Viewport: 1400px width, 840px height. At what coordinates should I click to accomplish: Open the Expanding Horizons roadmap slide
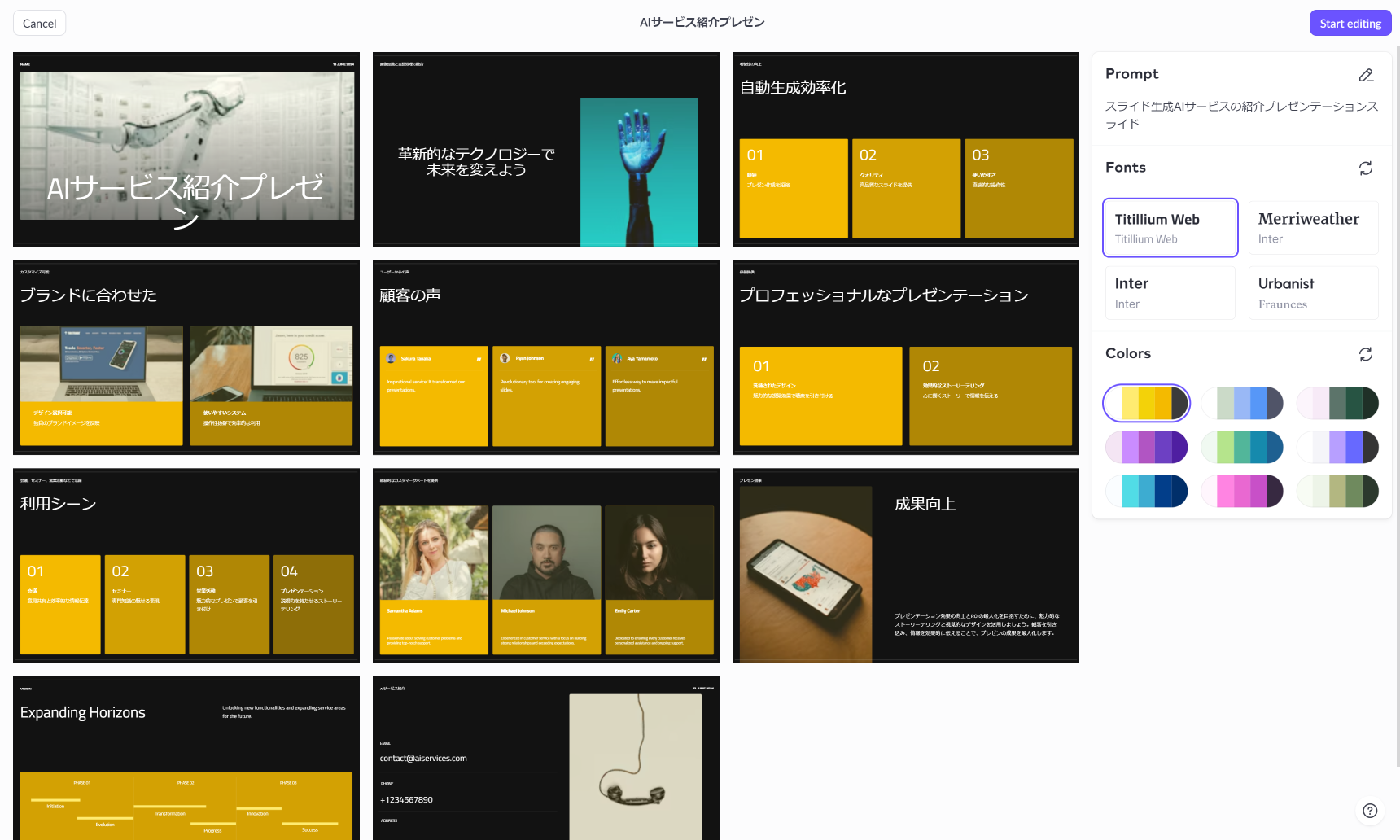point(186,757)
